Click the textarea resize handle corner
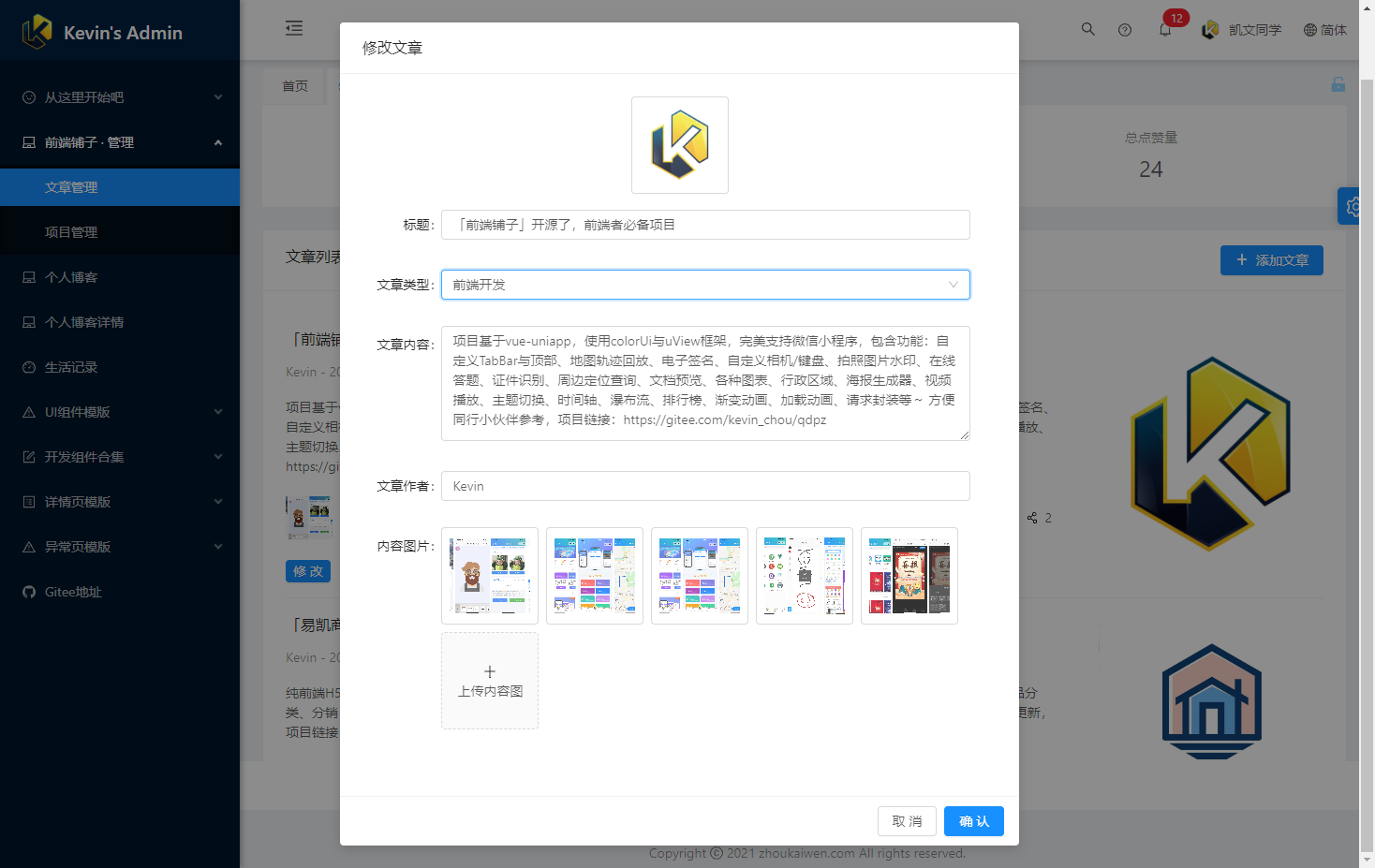 (x=965, y=435)
